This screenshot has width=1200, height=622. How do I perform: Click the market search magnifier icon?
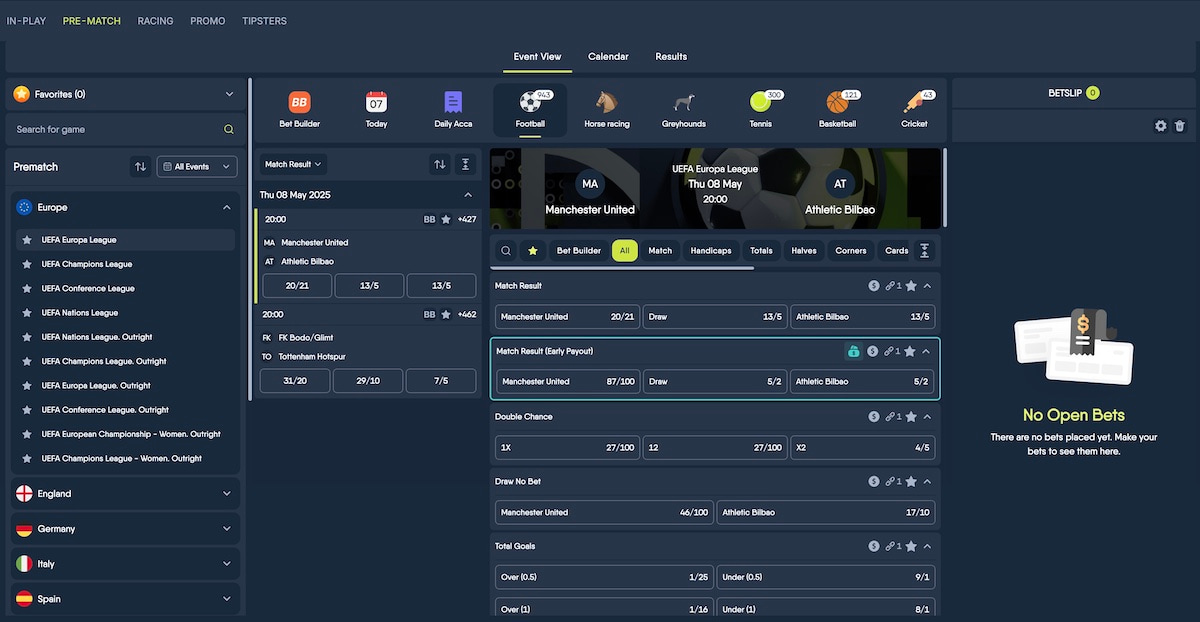506,251
